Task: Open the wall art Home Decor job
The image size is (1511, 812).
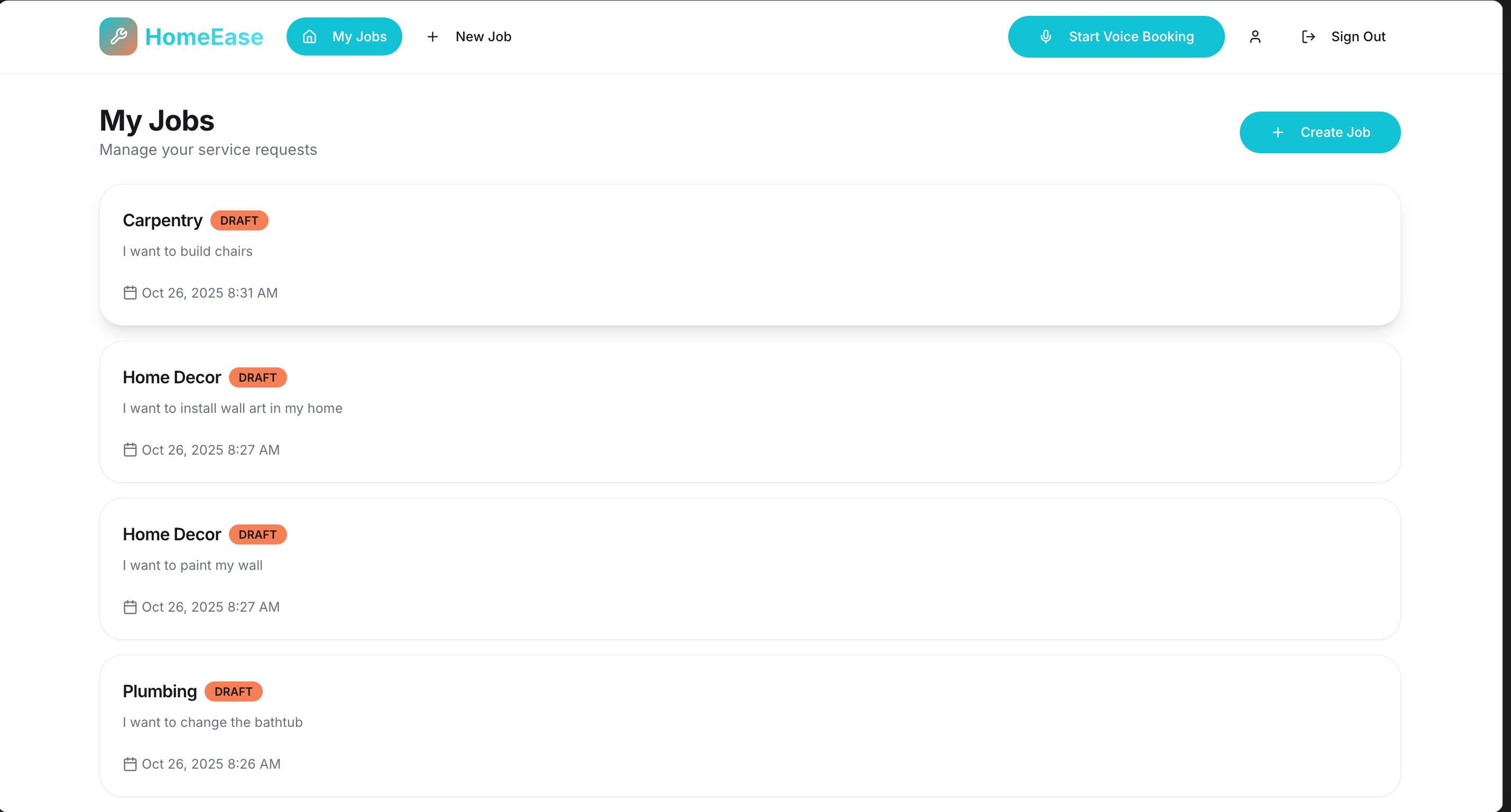Action: pos(750,412)
